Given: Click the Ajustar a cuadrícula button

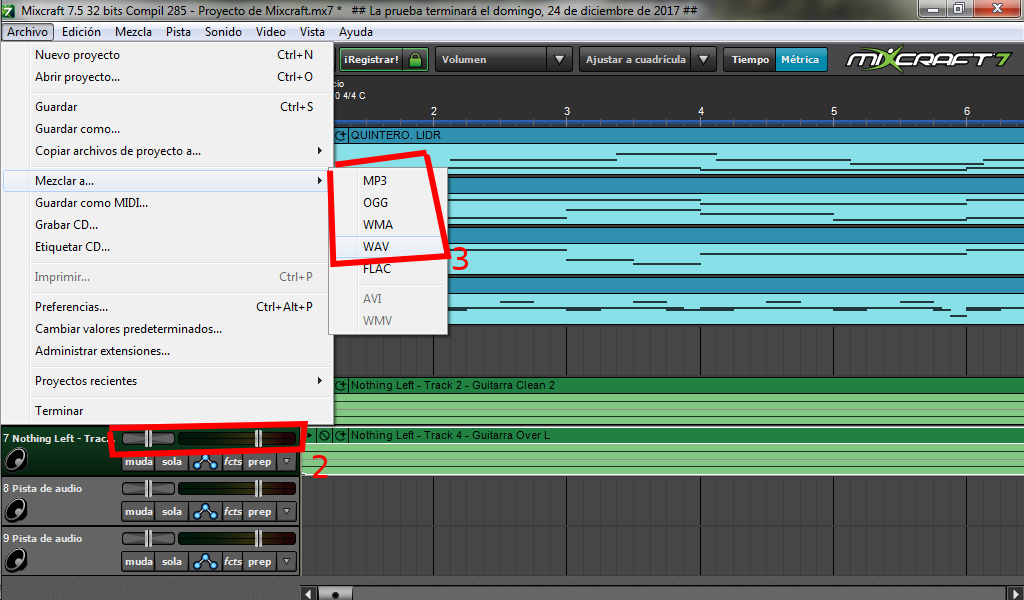Looking at the screenshot, I should pos(635,59).
